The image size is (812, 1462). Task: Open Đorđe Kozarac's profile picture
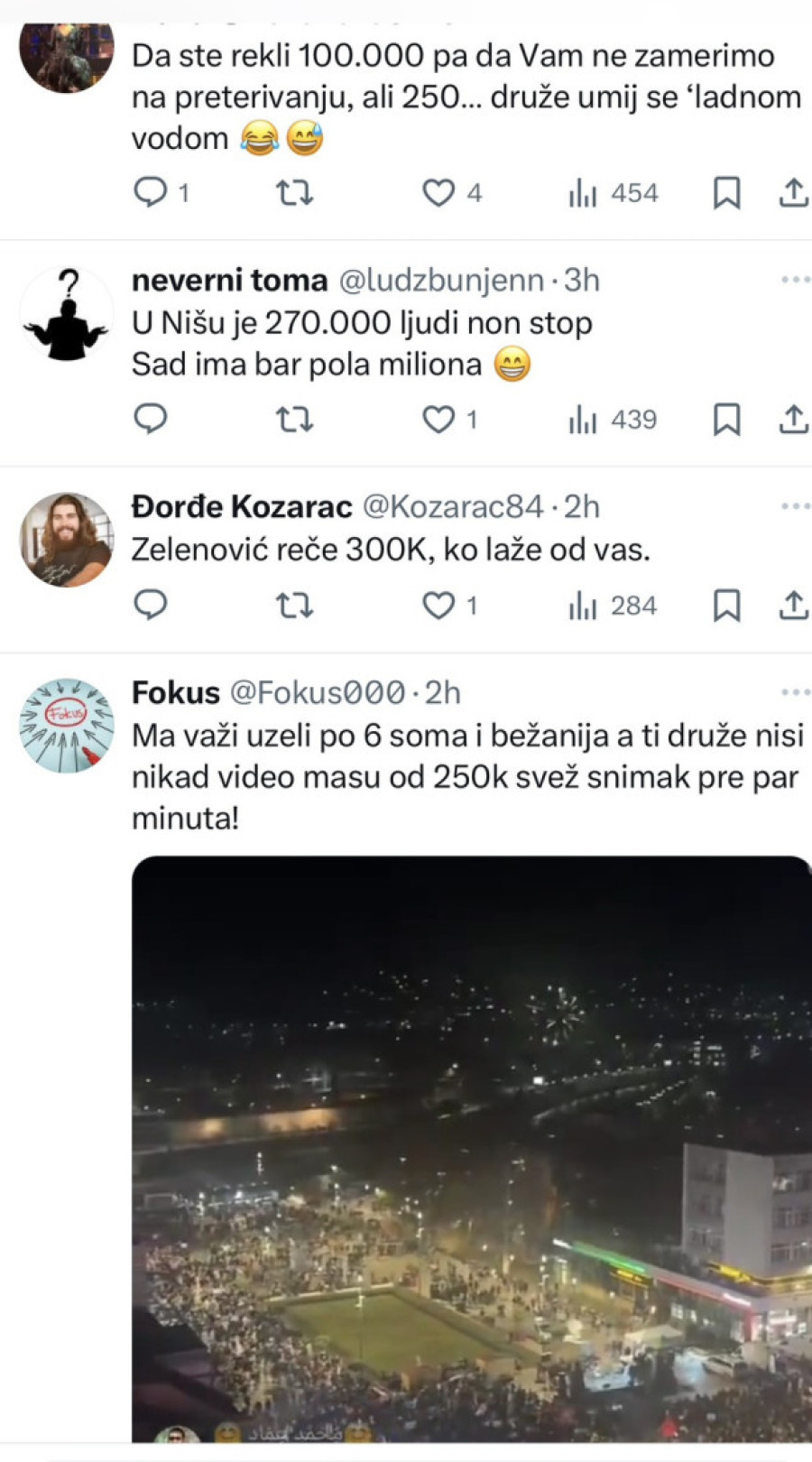click(x=67, y=540)
